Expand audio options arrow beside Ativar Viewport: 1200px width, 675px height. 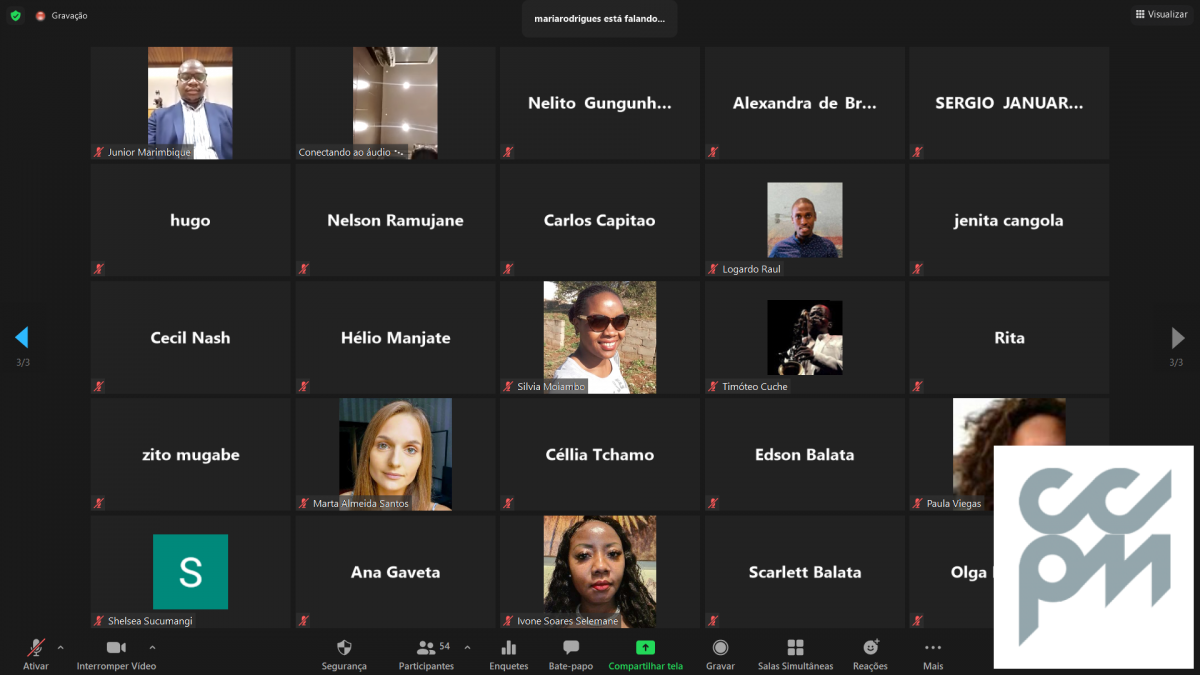pos(60,647)
